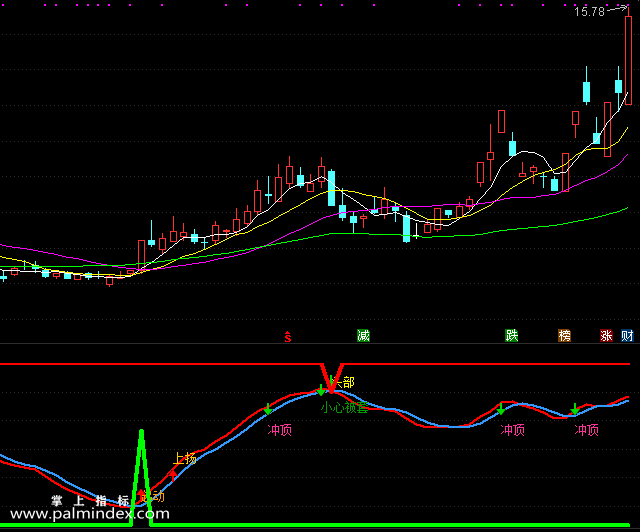
Task: Select the 头部 indicator label
Action: coord(343,383)
